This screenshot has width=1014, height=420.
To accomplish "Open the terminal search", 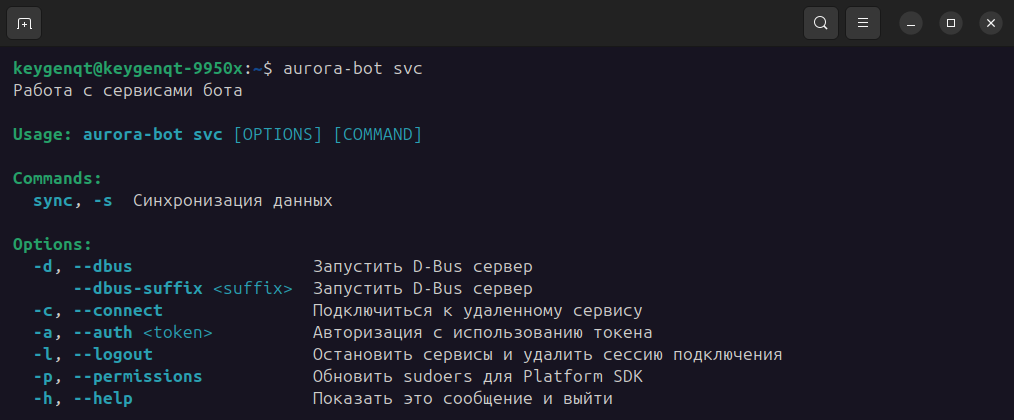I will click(x=821, y=23).
